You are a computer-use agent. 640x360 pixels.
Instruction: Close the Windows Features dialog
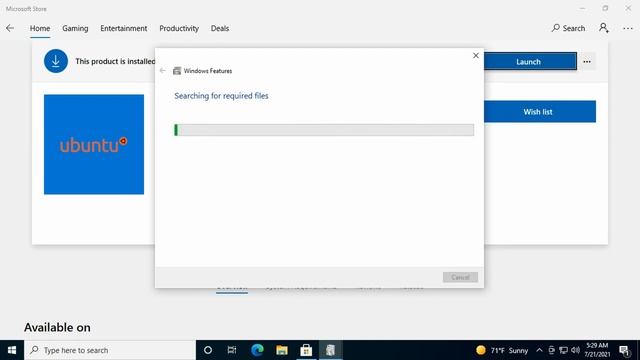(x=476, y=56)
